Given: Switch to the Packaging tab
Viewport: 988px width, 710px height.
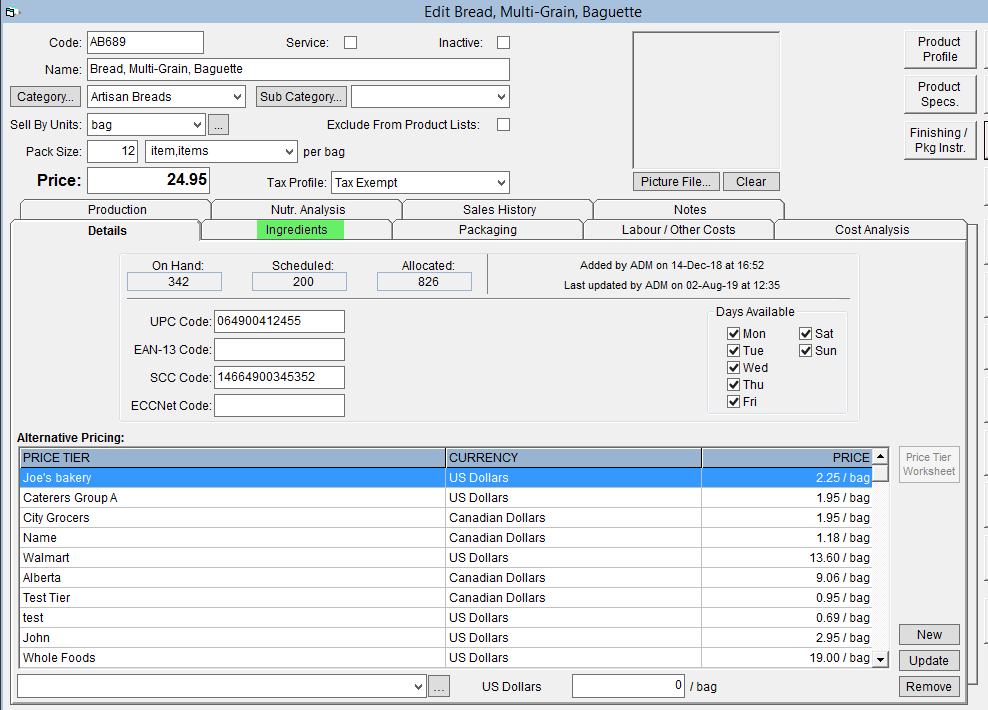Looking at the screenshot, I should click(488, 230).
